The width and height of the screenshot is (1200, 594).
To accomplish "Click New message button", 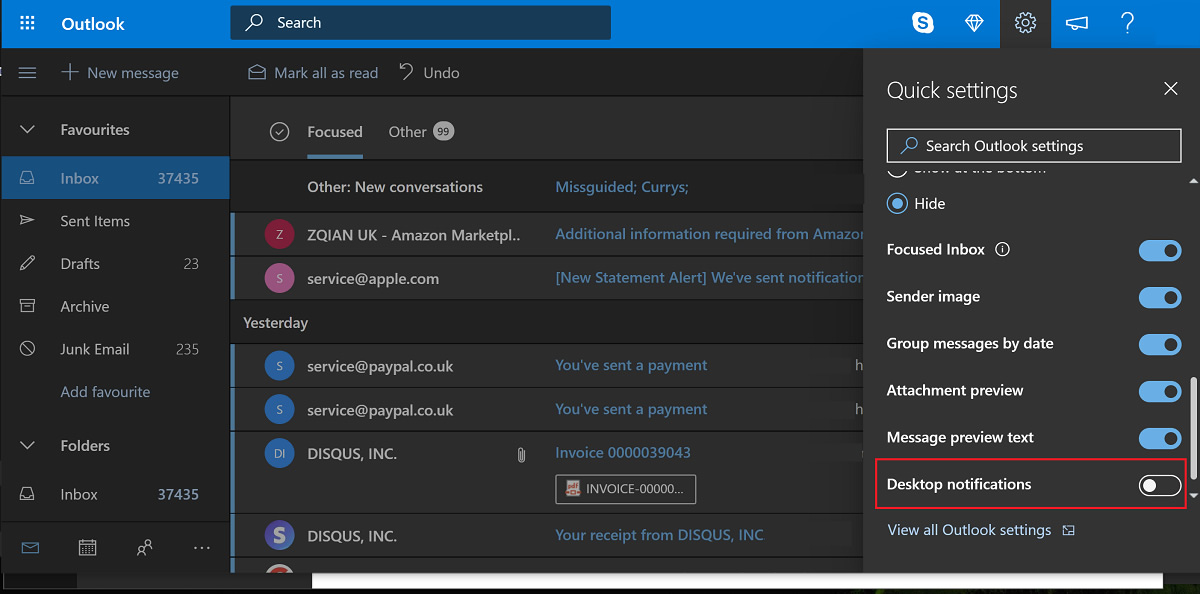I will coord(120,72).
